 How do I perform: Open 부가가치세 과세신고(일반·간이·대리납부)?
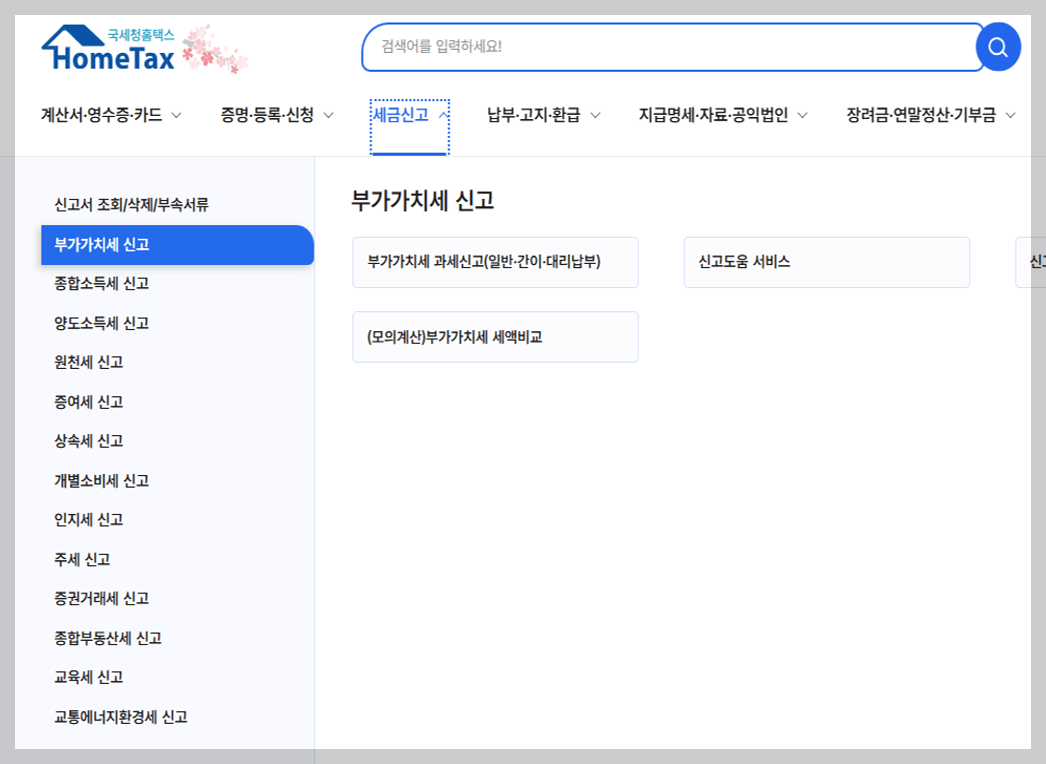[495, 261]
